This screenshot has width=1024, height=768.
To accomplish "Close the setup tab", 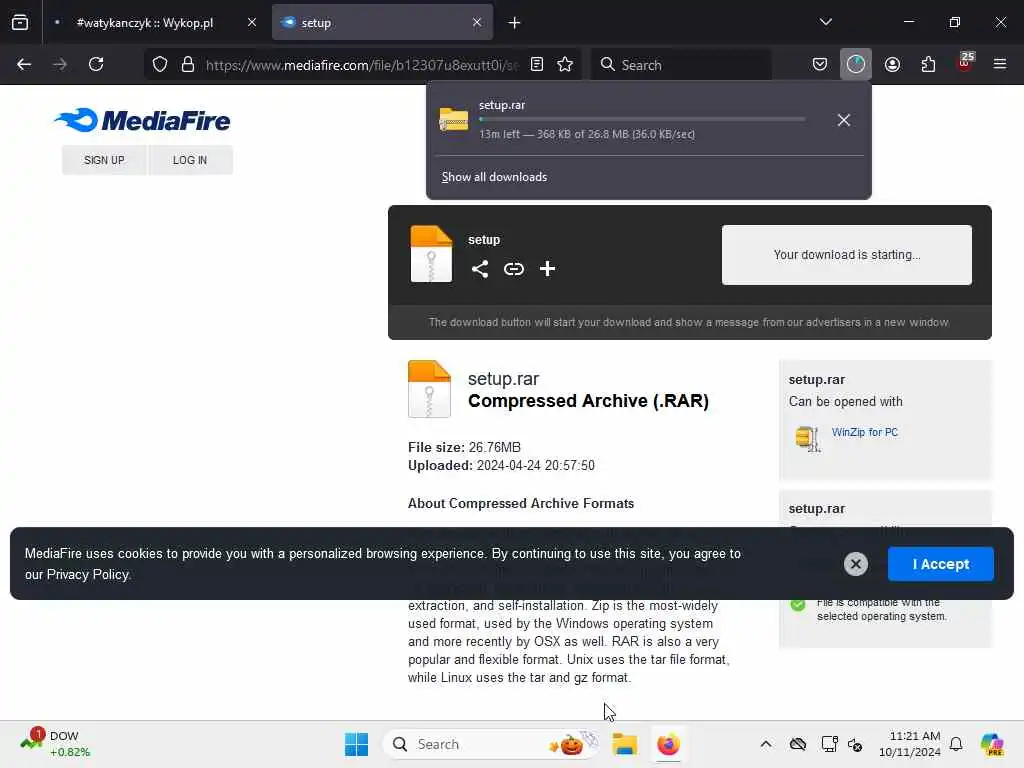I will point(477,22).
